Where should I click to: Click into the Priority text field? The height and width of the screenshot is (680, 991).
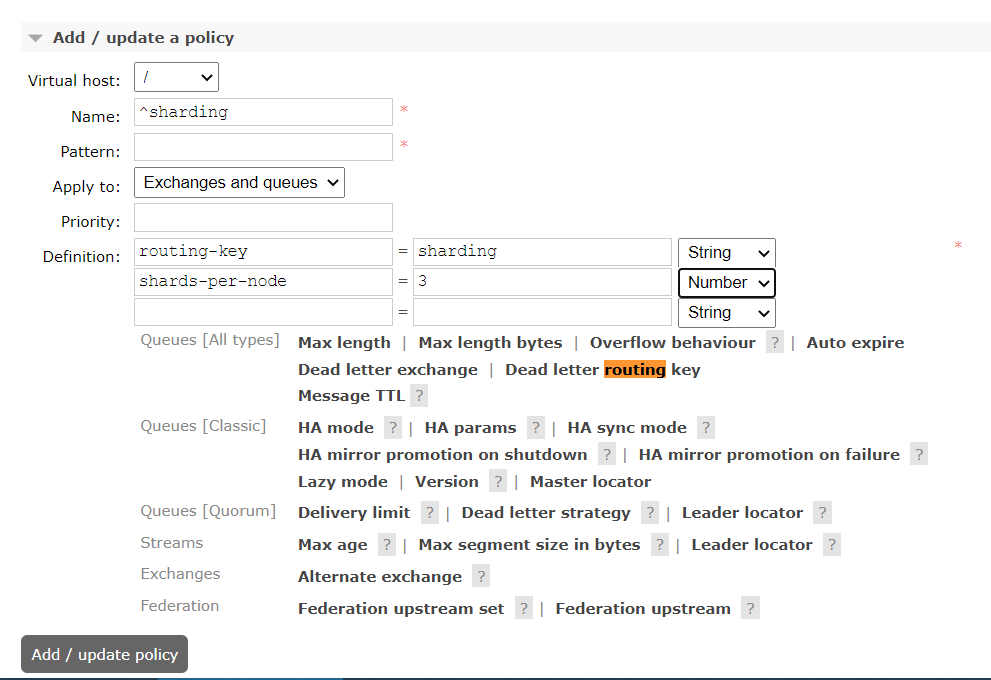(263, 218)
